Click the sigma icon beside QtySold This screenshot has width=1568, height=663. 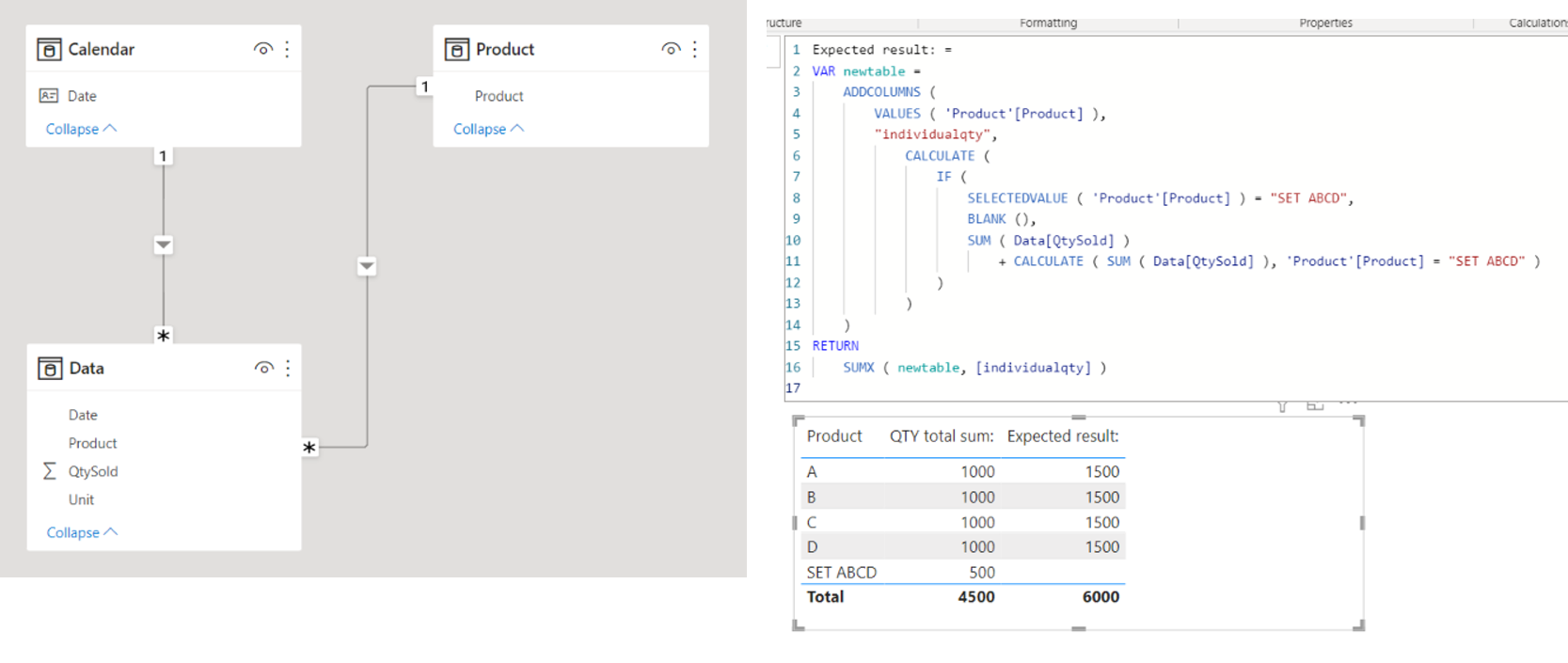pyautogui.click(x=49, y=471)
